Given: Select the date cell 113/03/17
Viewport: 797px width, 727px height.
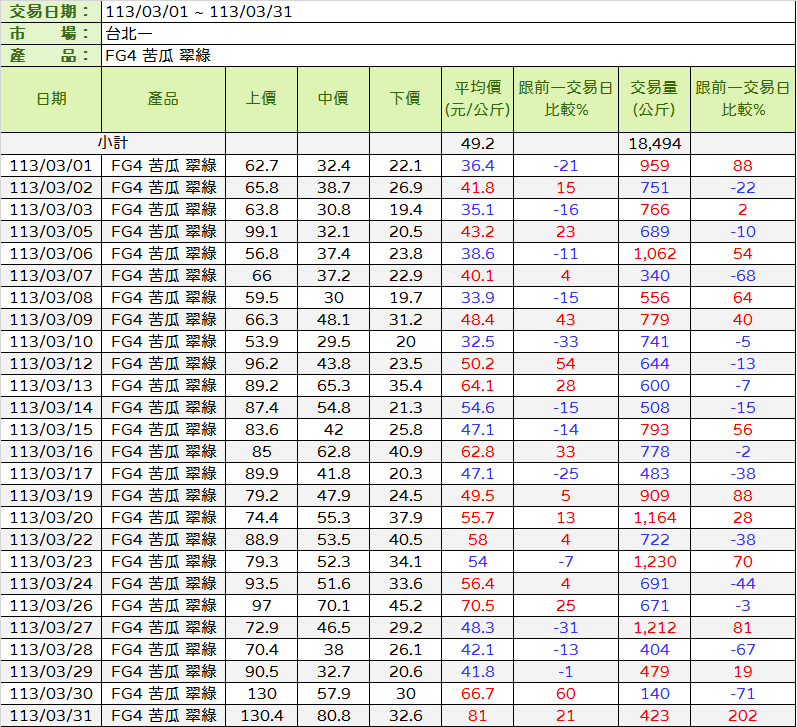Looking at the screenshot, I should [x=51, y=473].
